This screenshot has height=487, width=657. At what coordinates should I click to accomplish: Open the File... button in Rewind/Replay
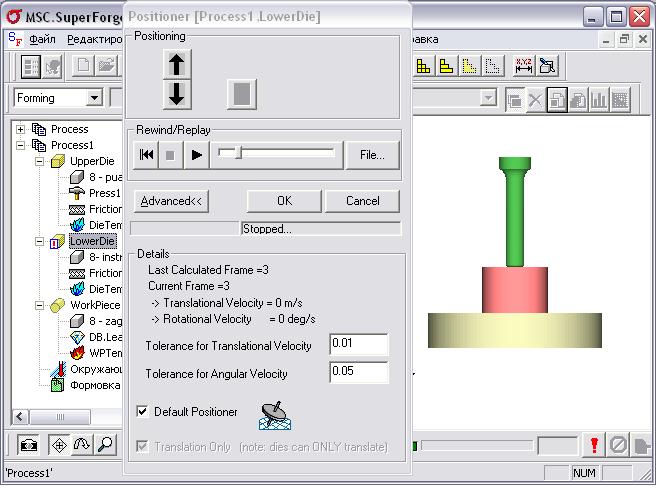click(372, 155)
